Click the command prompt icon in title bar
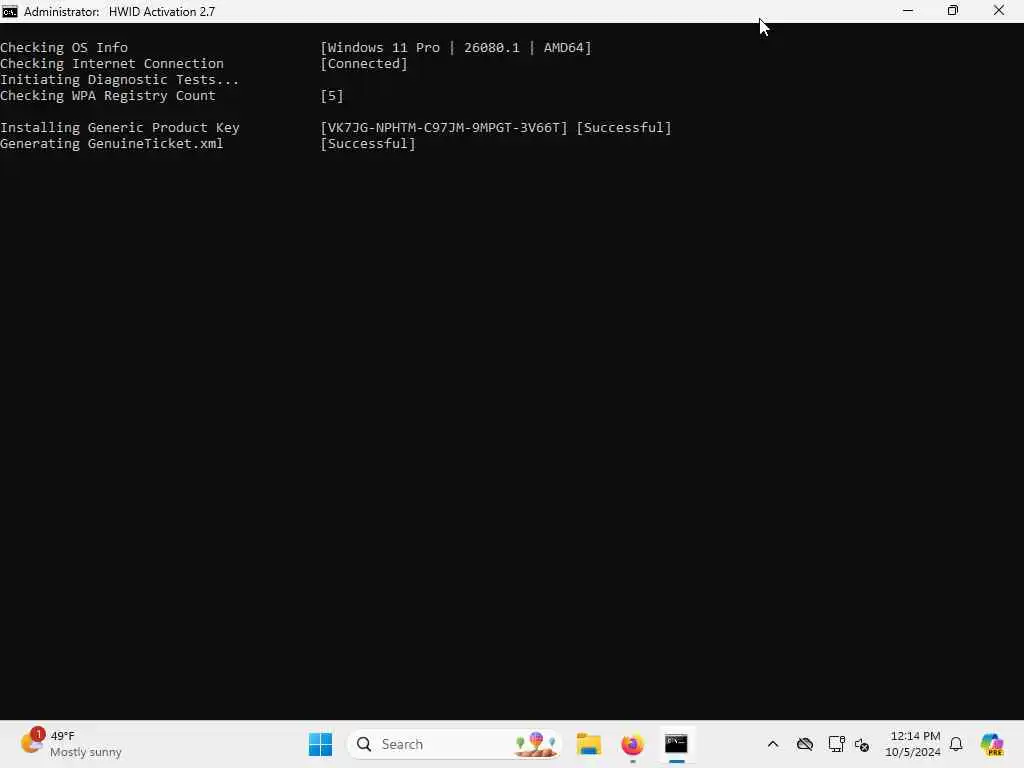1024x768 pixels. [x=9, y=11]
